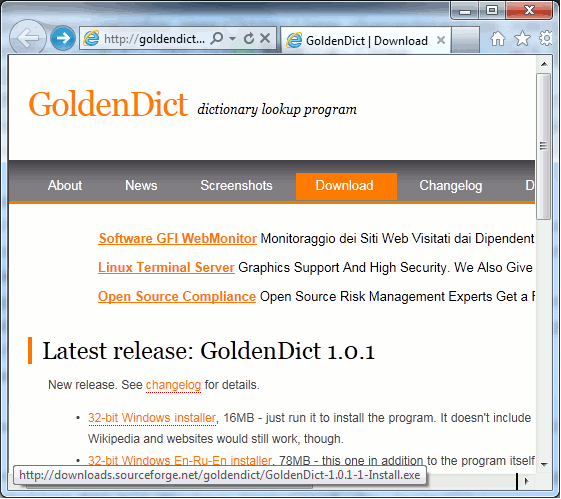Screen dimensions: 561x499
Task: Click the horizontal scrollbar right arrow
Action: tap(526, 481)
